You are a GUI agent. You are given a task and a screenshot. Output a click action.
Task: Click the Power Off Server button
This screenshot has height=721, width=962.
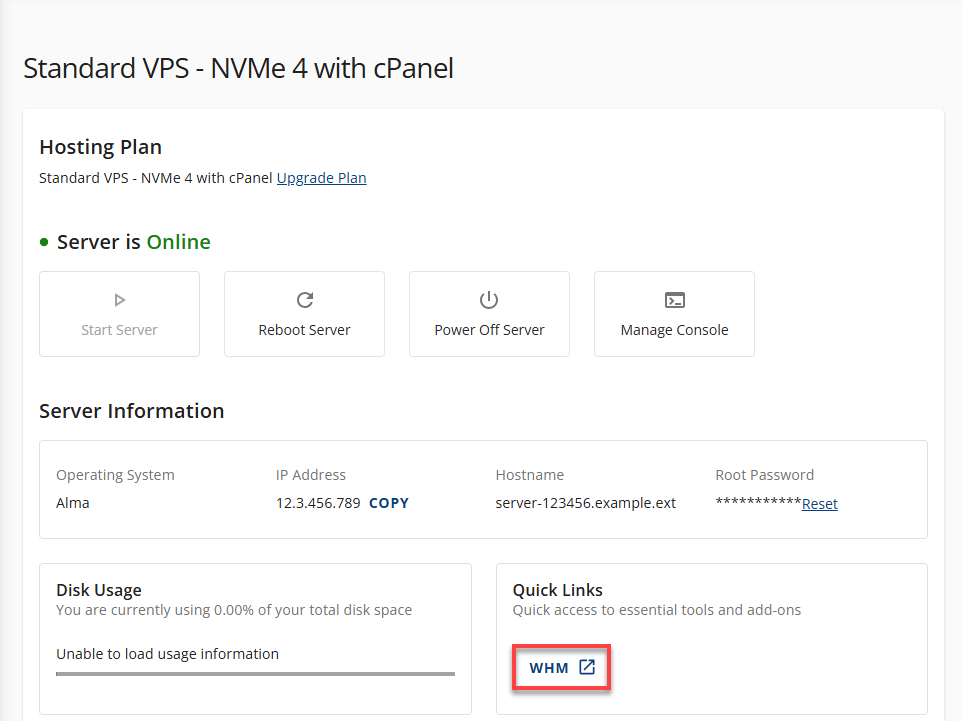(490, 314)
